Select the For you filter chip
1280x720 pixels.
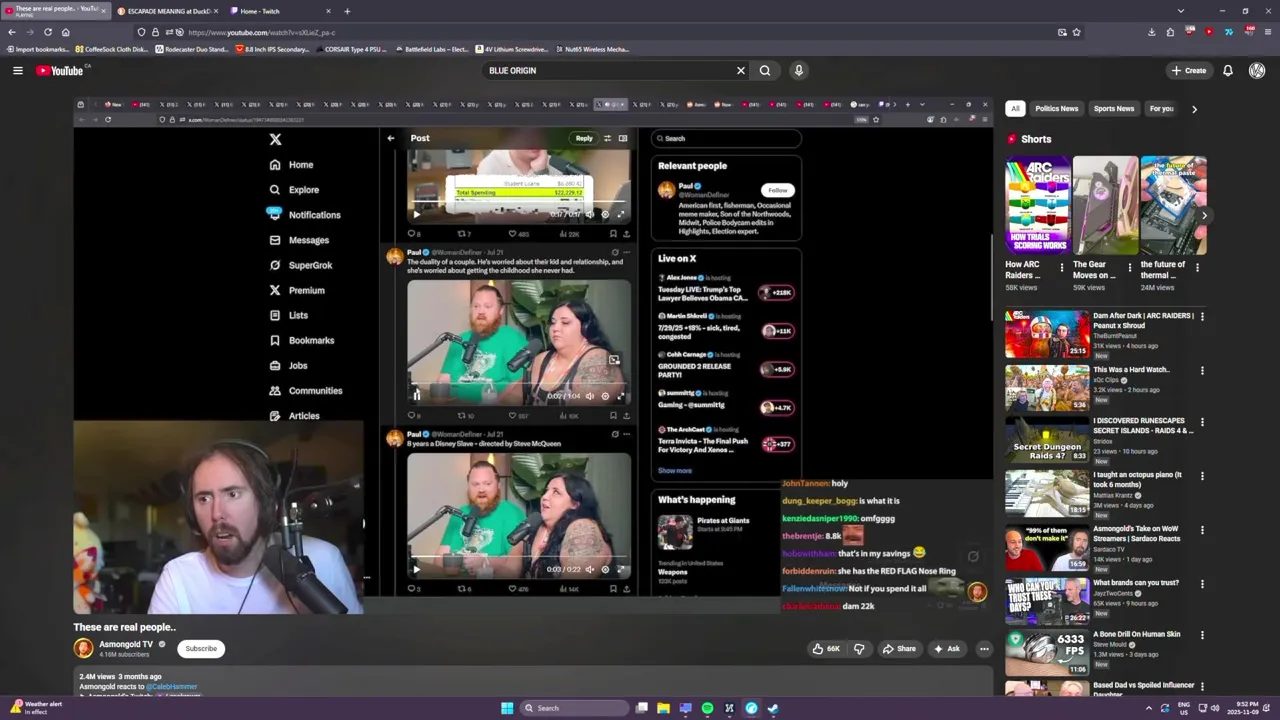point(1161,108)
